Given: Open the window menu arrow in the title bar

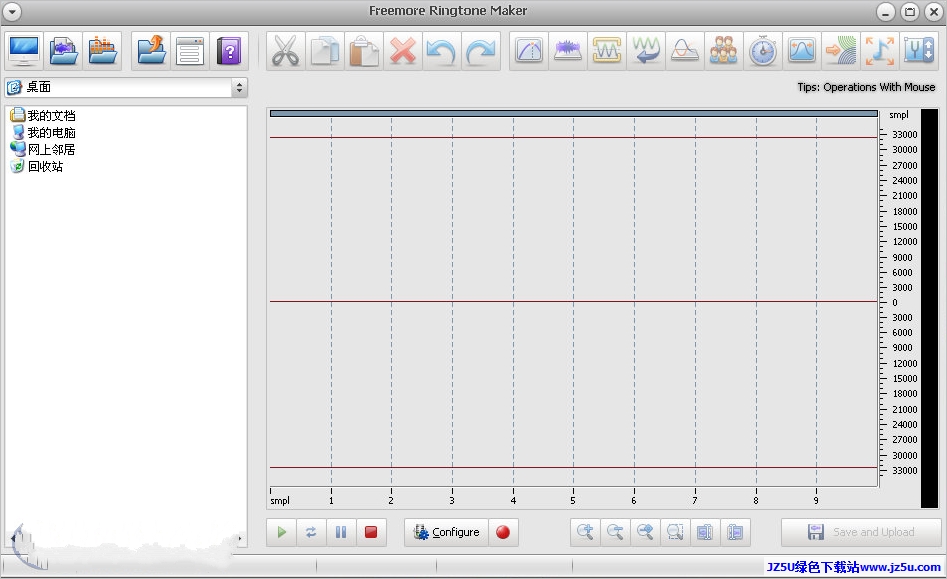Looking at the screenshot, I should (x=11, y=11).
